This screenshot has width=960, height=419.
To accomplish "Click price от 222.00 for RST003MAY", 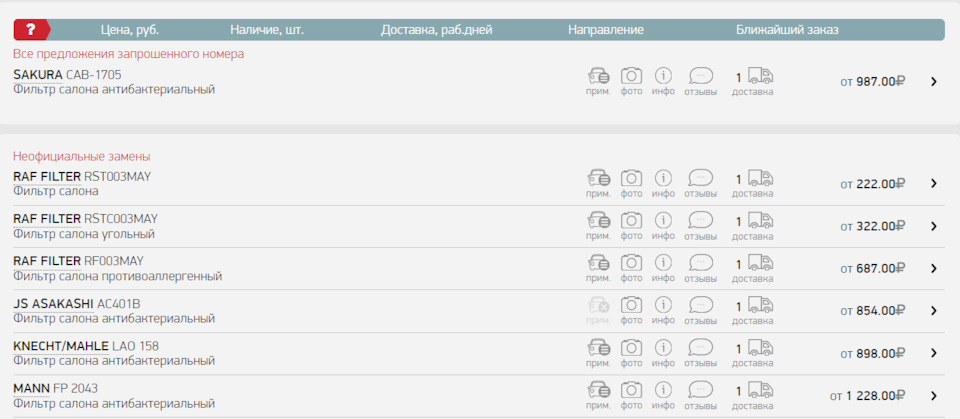I will [873, 183].
